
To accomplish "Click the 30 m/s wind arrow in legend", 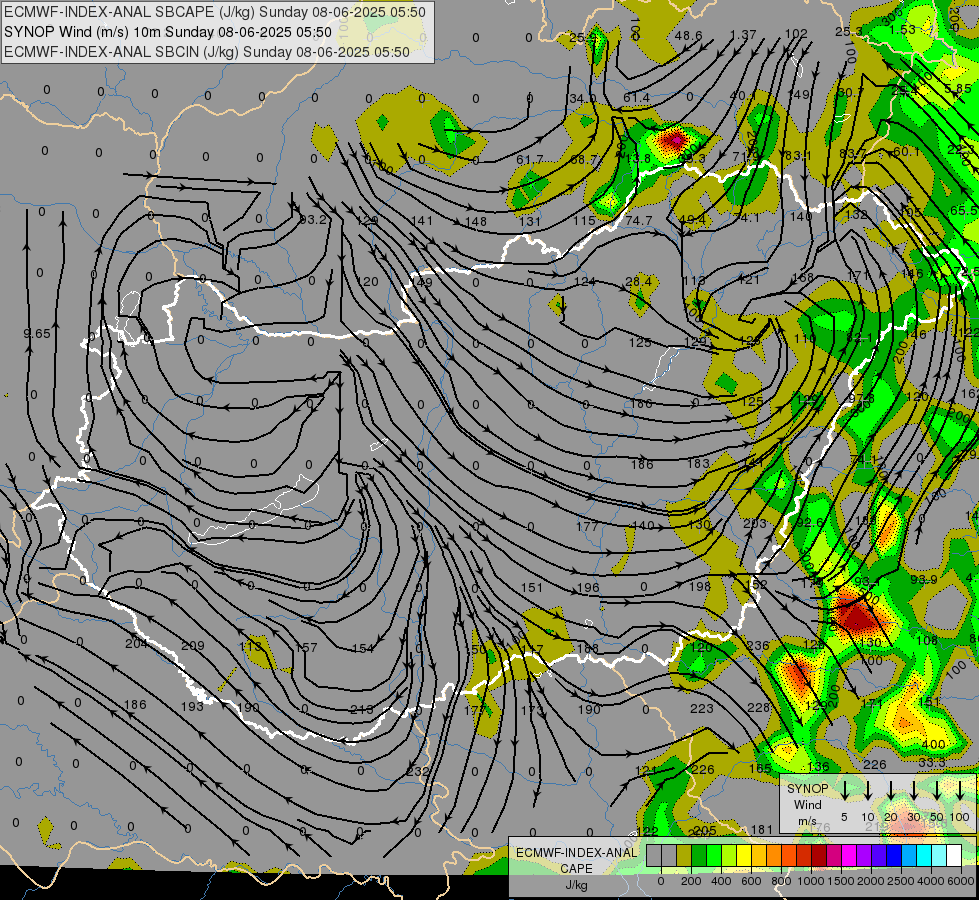I will [913, 791].
